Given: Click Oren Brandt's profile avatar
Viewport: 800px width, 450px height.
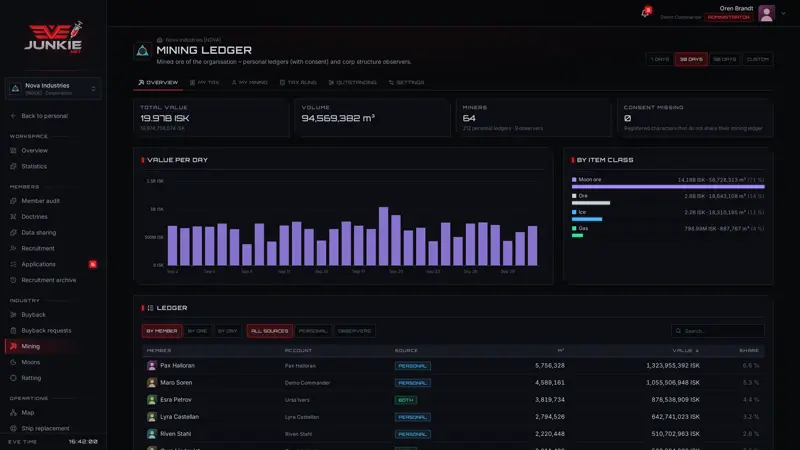Looking at the screenshot, I should [x=766, y=13].
